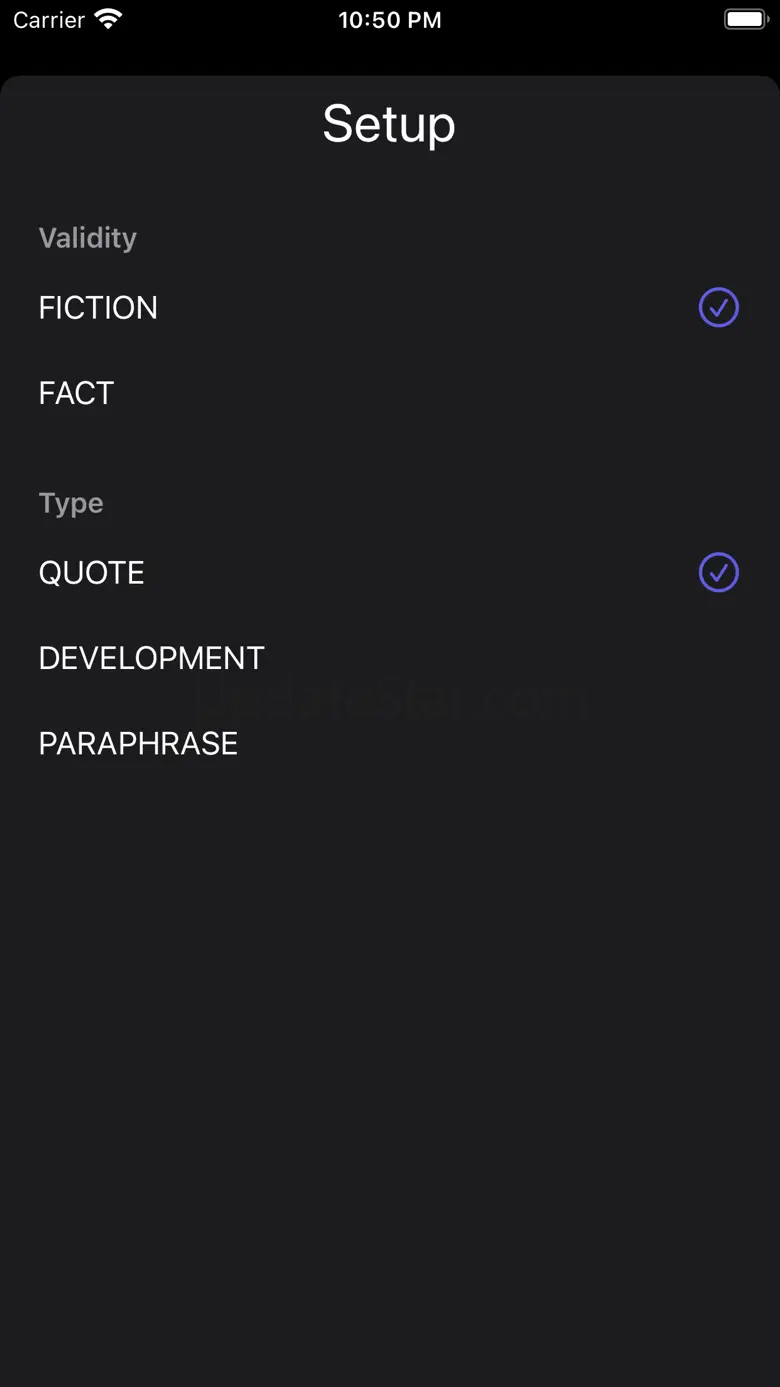Click the Validity section header
780x1387 pixels.
(88, 238)
